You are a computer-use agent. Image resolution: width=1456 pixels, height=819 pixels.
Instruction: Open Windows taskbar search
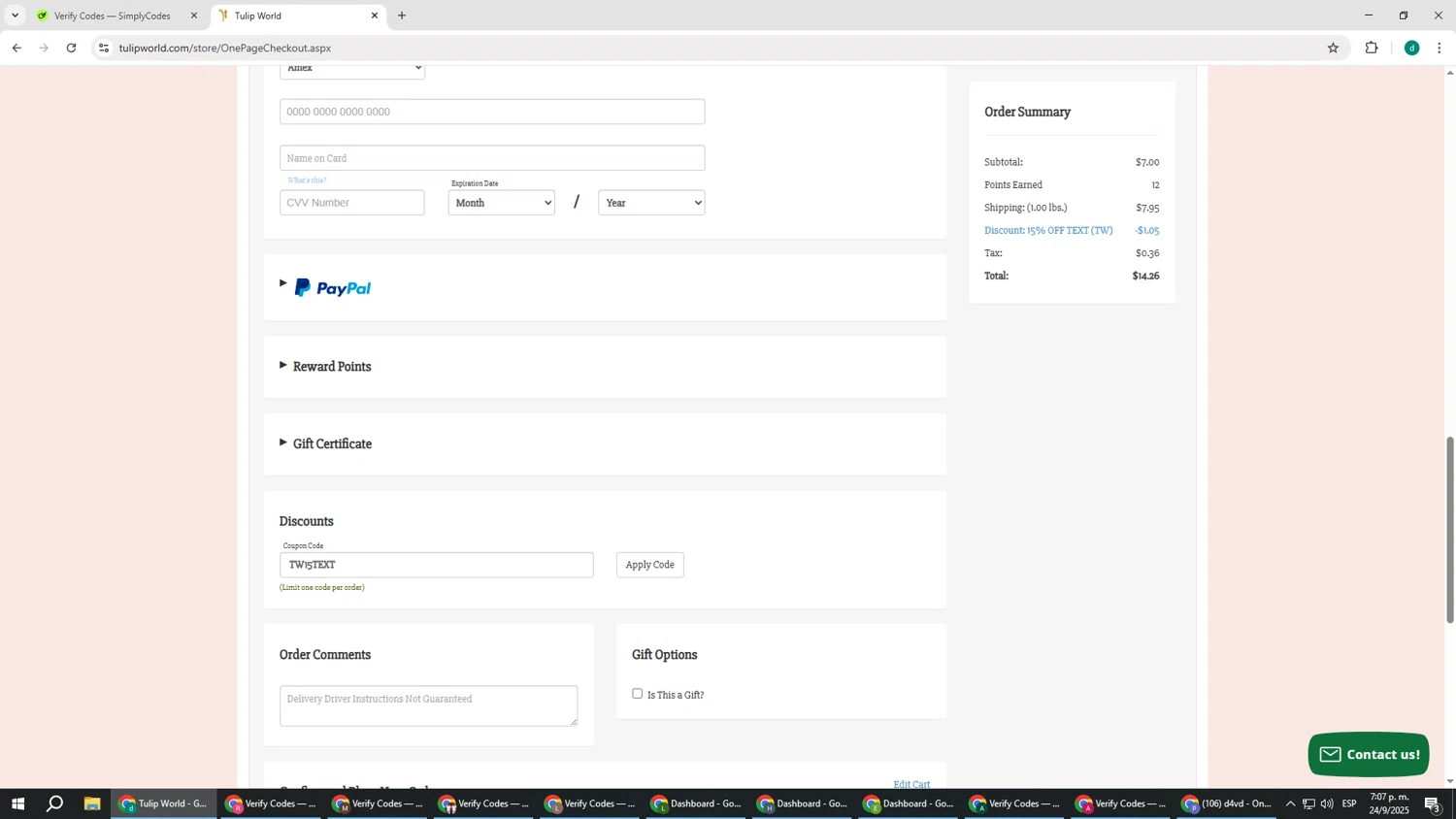click(x=54, y=803)
